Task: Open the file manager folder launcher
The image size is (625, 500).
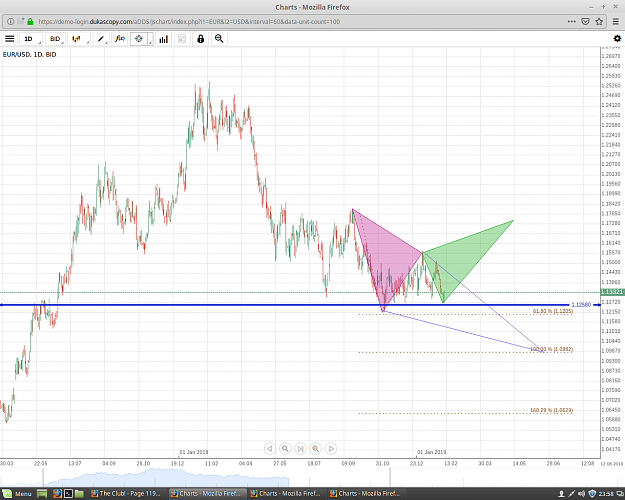Action: click(x=79, y=494)
